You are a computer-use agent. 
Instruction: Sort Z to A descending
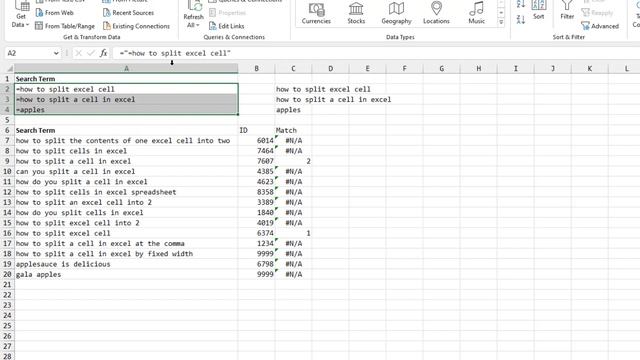[x=521, y=19]
